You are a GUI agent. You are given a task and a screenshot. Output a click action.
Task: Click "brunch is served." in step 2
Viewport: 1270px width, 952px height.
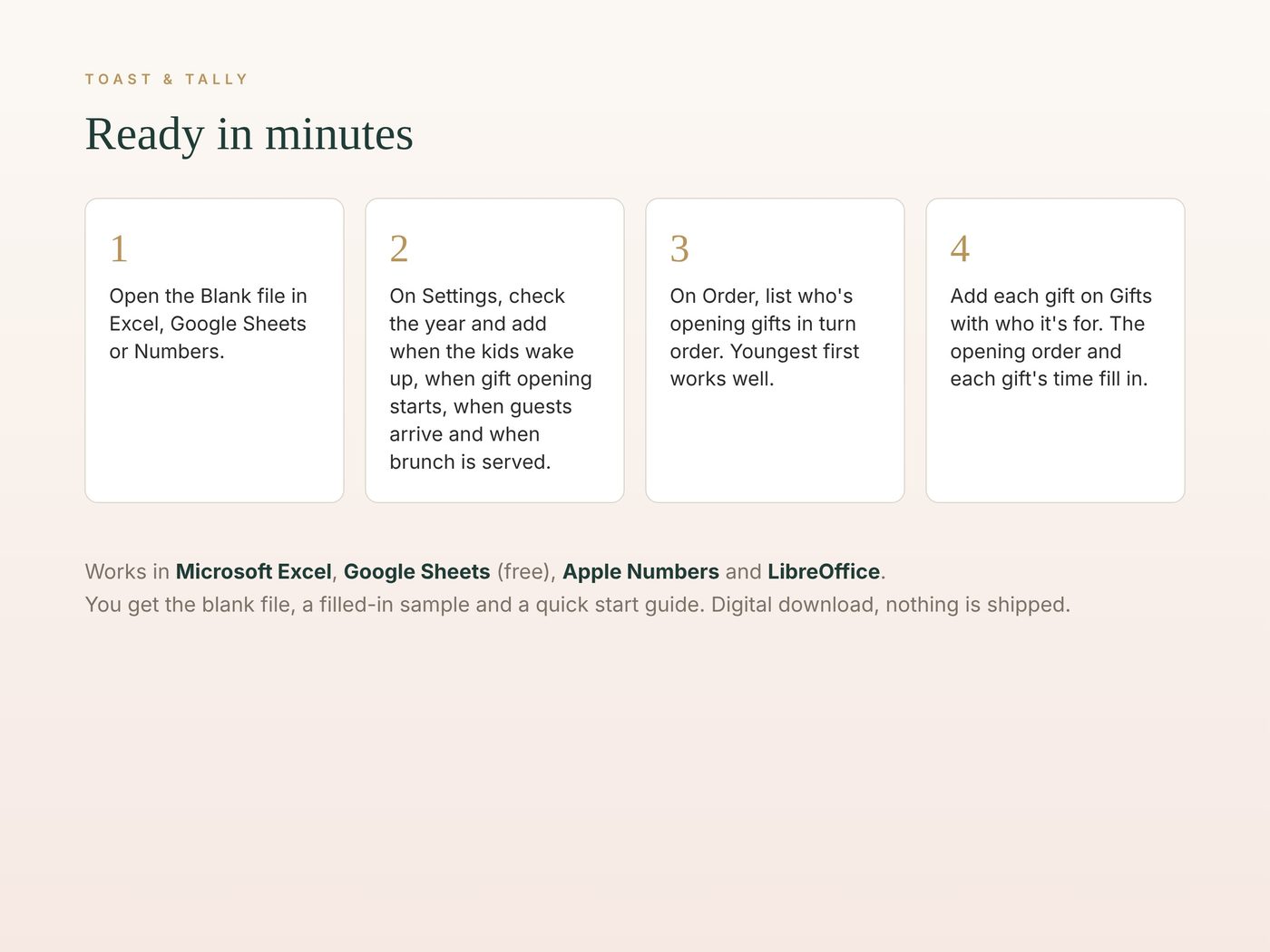470,462
